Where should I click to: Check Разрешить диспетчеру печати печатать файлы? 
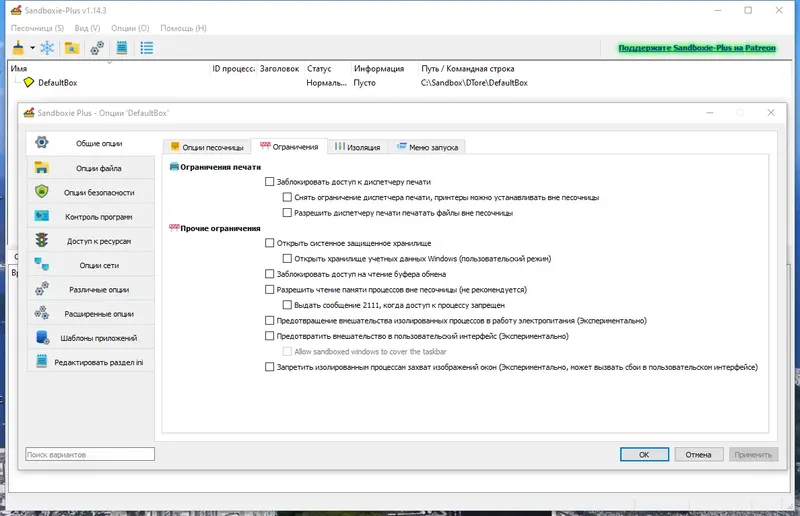(x=287, y=212)
